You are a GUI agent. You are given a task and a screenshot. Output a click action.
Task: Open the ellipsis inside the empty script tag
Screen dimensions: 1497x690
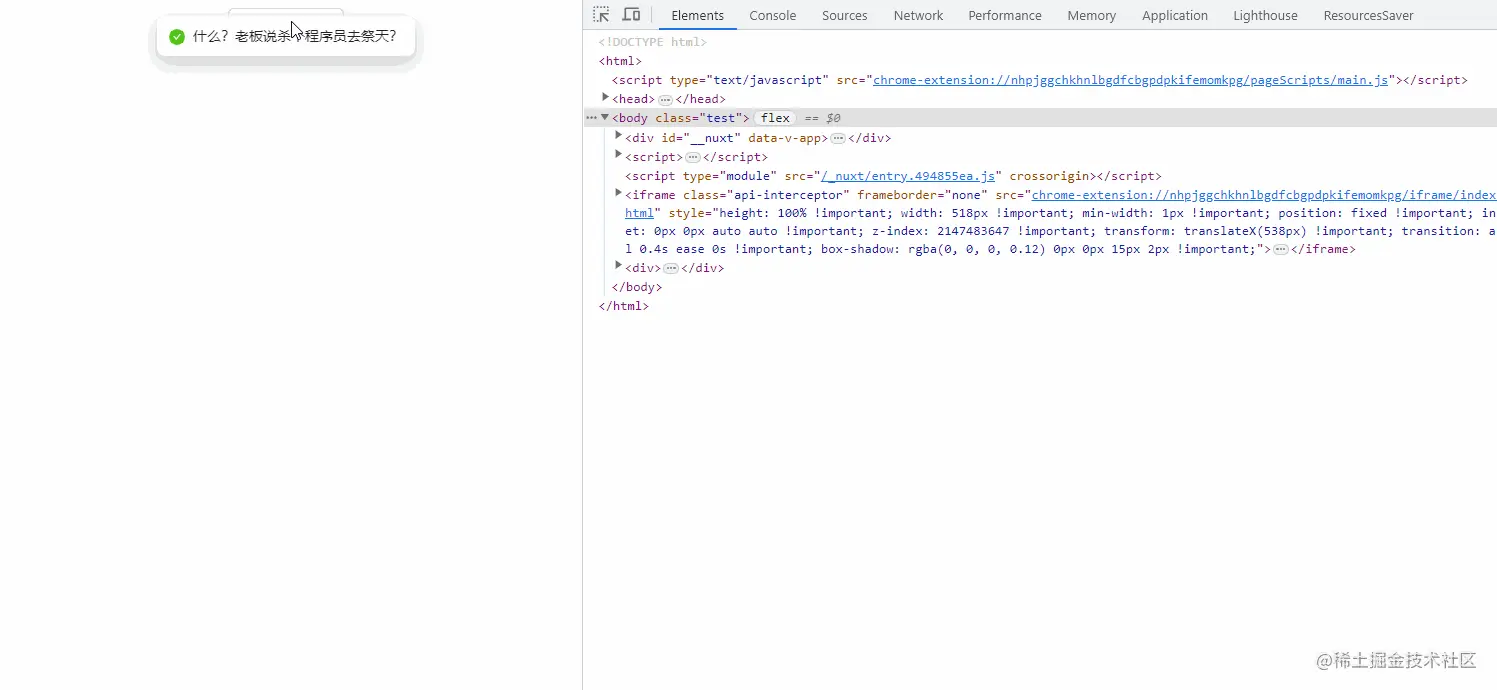point(694,157)
